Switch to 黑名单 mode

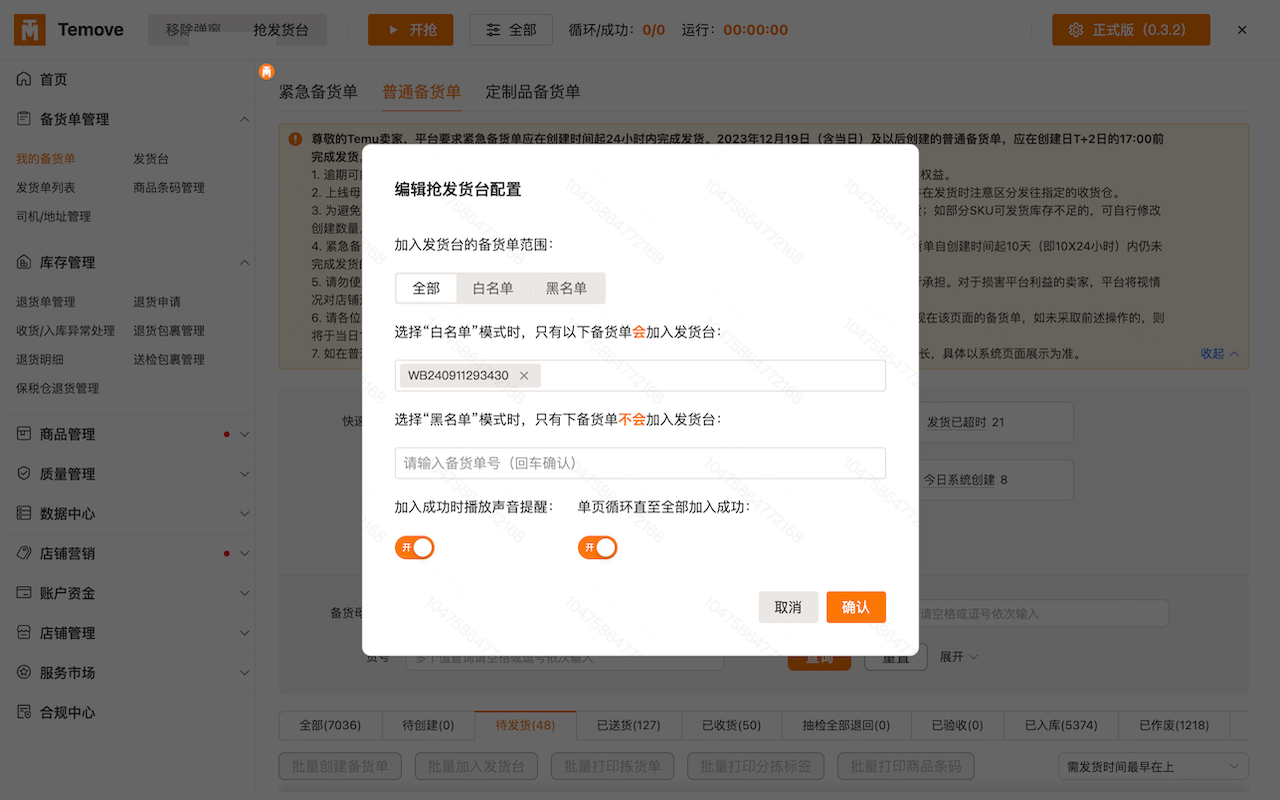567,287
